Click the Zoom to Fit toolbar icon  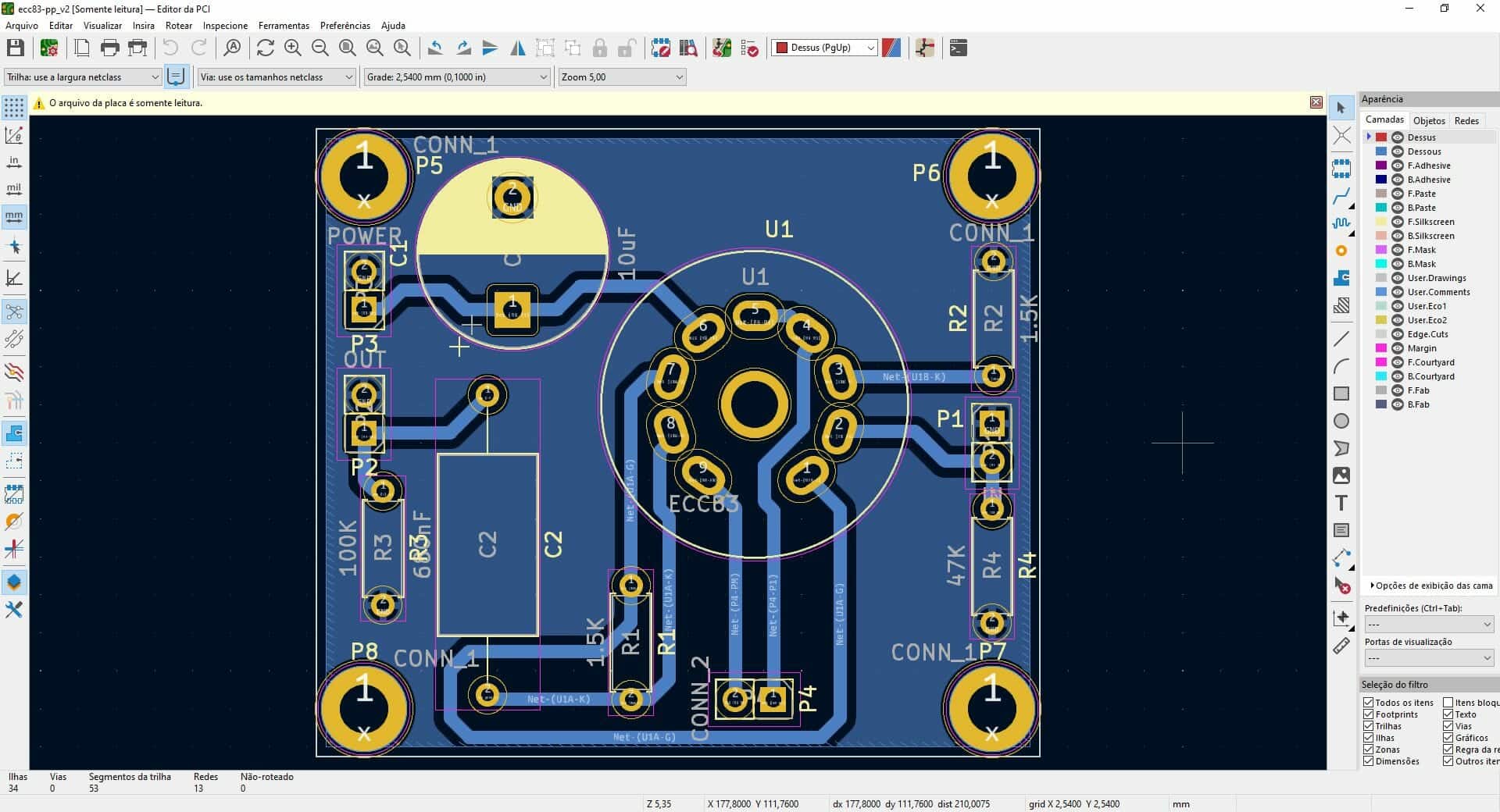tap(348, 48)
